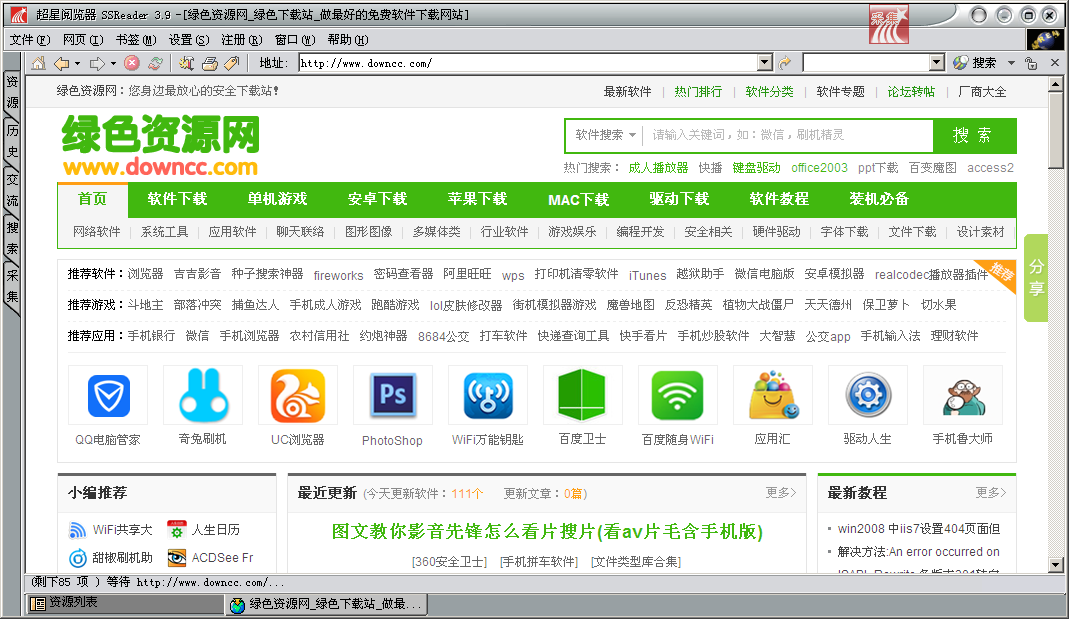1069x619 pixels.
Task: Click the Print icon in the toolbar
Action: tap(209, 63)
